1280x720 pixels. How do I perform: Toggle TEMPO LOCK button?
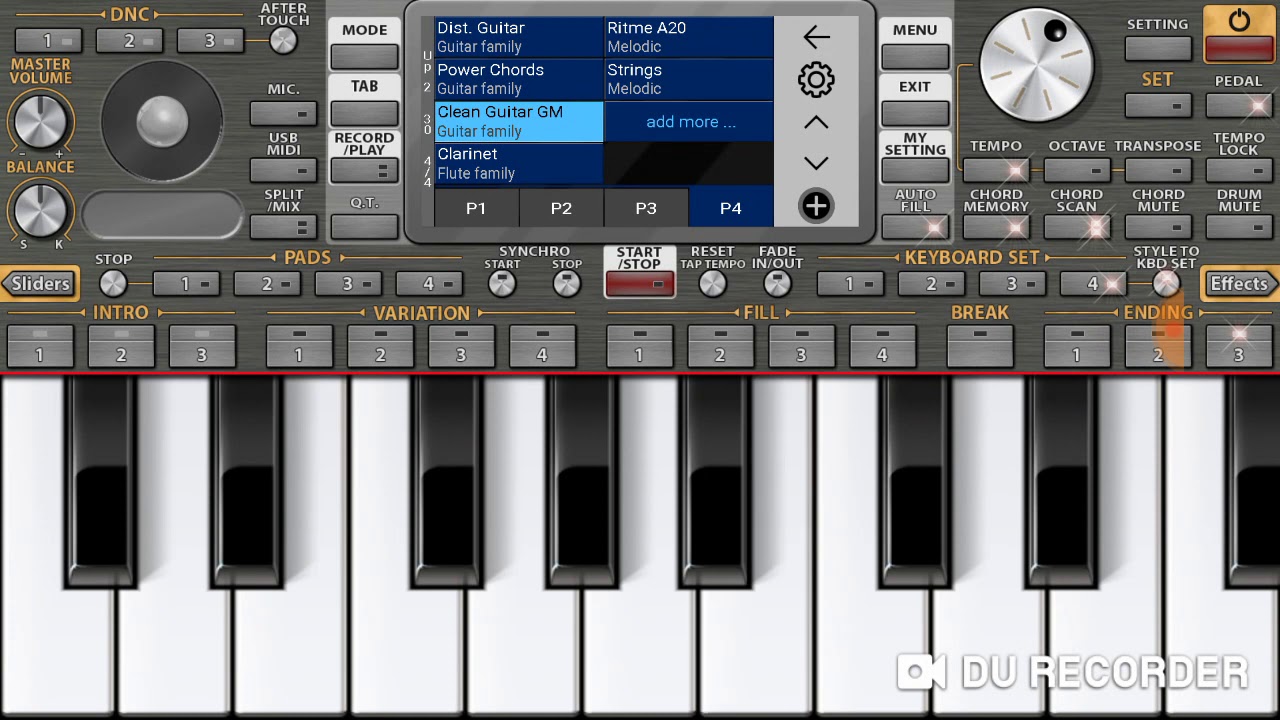click(x=1239, y=170)
